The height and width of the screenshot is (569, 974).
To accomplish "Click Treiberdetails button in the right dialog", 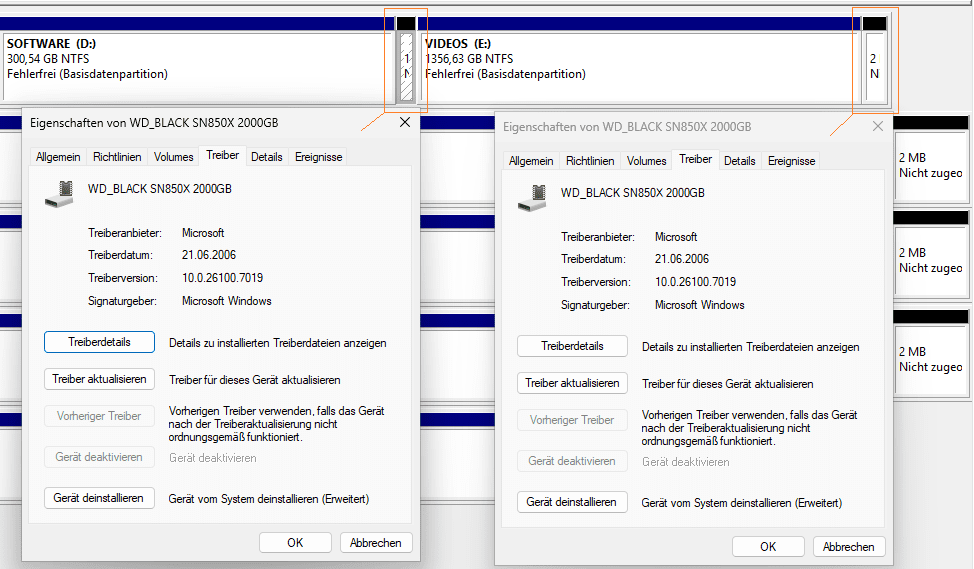I will click(572, 346).
